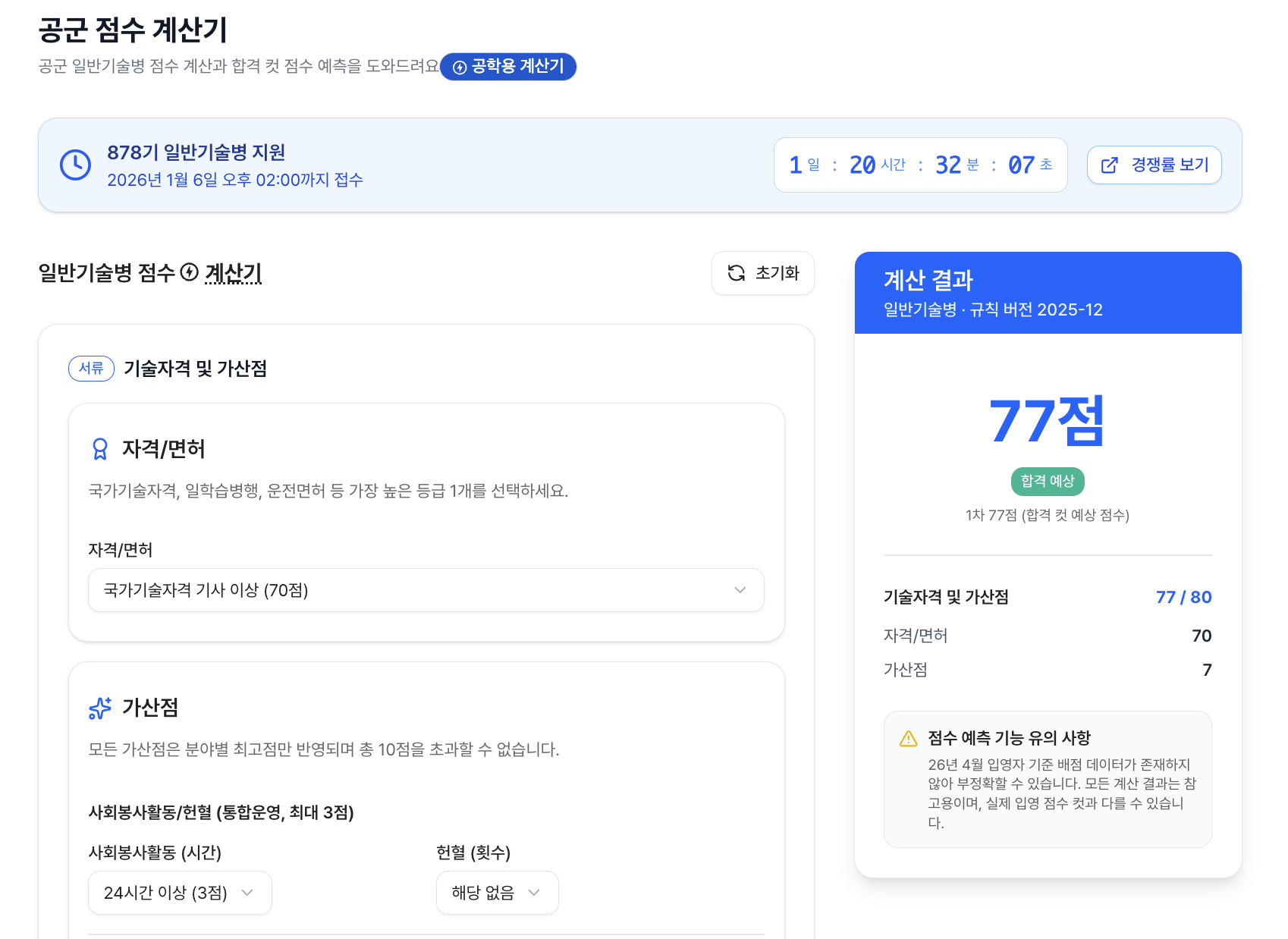Click the award ribbon icon beside 자격/면허

[100, 449]
